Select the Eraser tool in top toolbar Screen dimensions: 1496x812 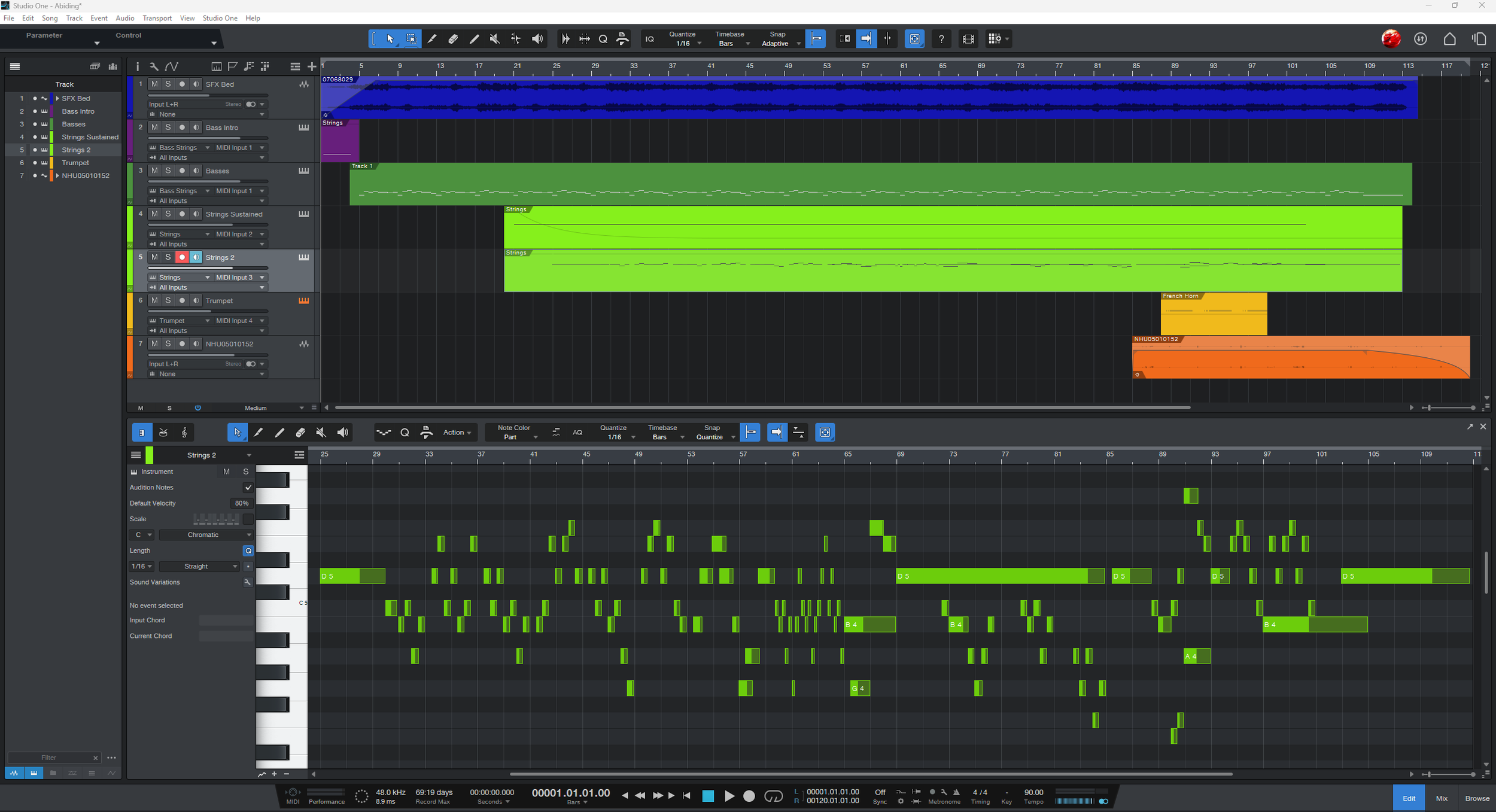(453, 39)
